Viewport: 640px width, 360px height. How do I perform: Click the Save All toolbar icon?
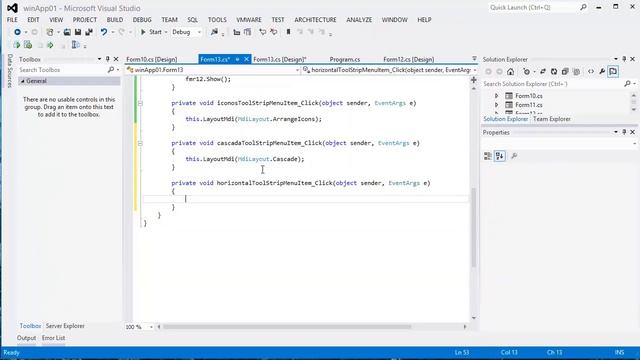(89, 32)
